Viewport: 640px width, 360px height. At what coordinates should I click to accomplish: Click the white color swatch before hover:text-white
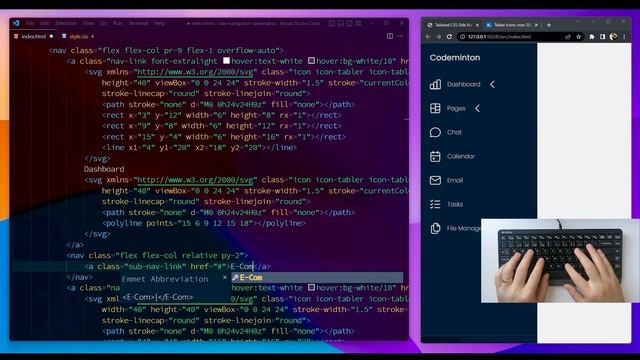(227, 61)
